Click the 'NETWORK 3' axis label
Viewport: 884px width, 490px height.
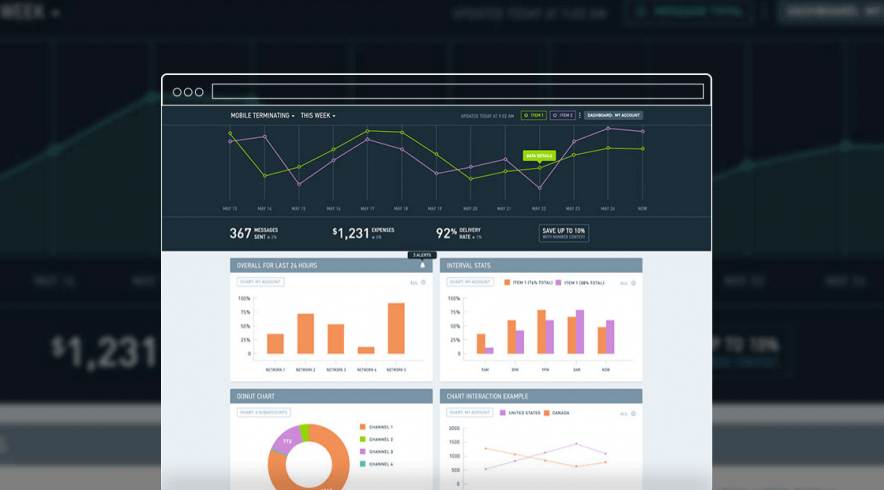[336, 370]
